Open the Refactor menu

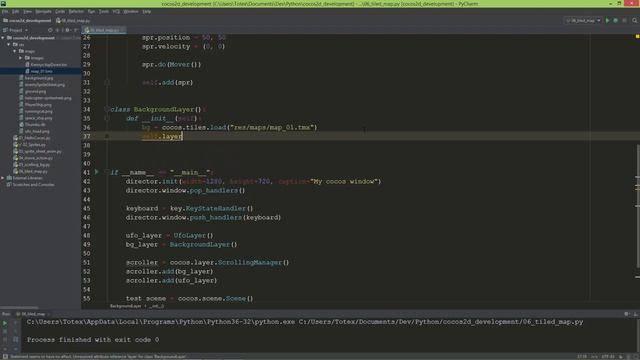[76, 11]
